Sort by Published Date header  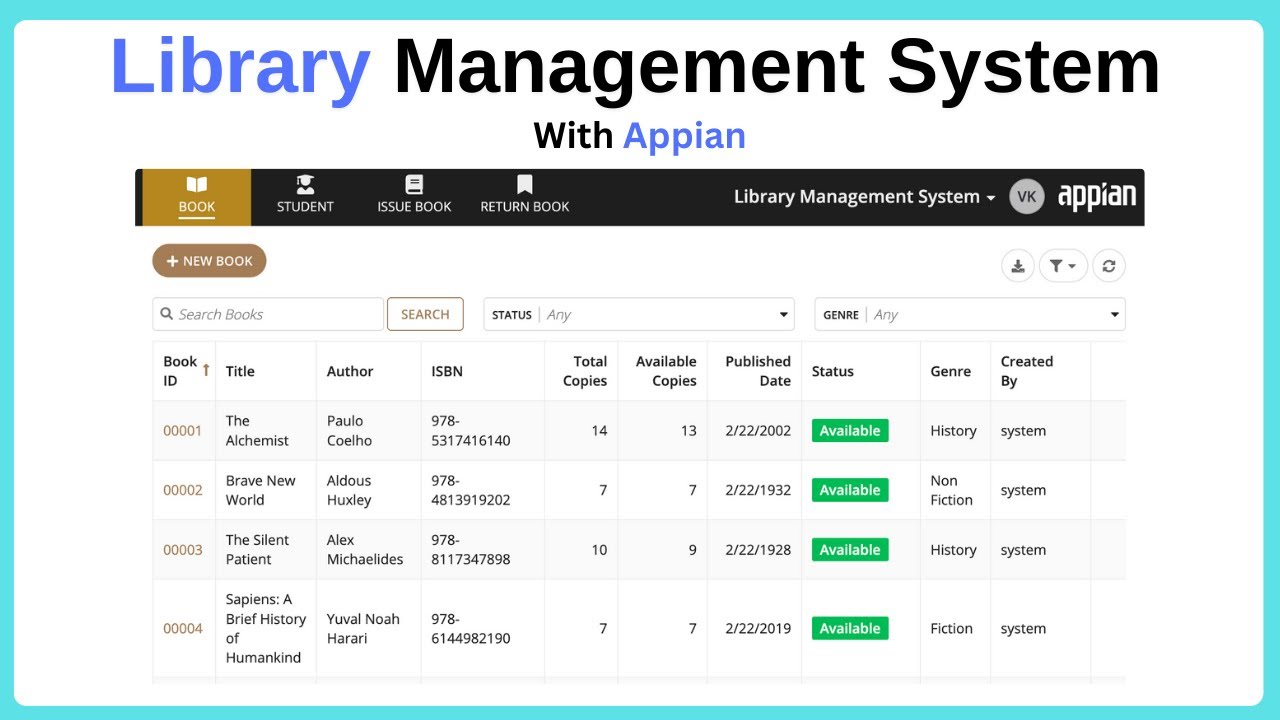(758, 371)
